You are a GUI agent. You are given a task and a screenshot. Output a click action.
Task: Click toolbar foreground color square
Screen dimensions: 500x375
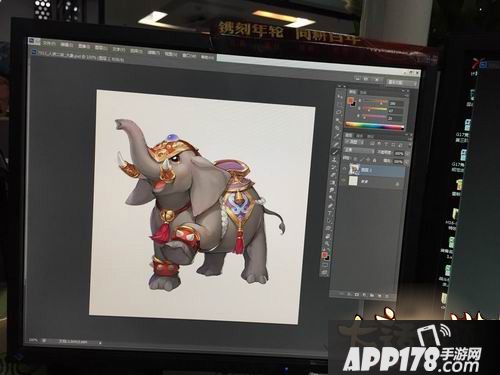point(325,254)
